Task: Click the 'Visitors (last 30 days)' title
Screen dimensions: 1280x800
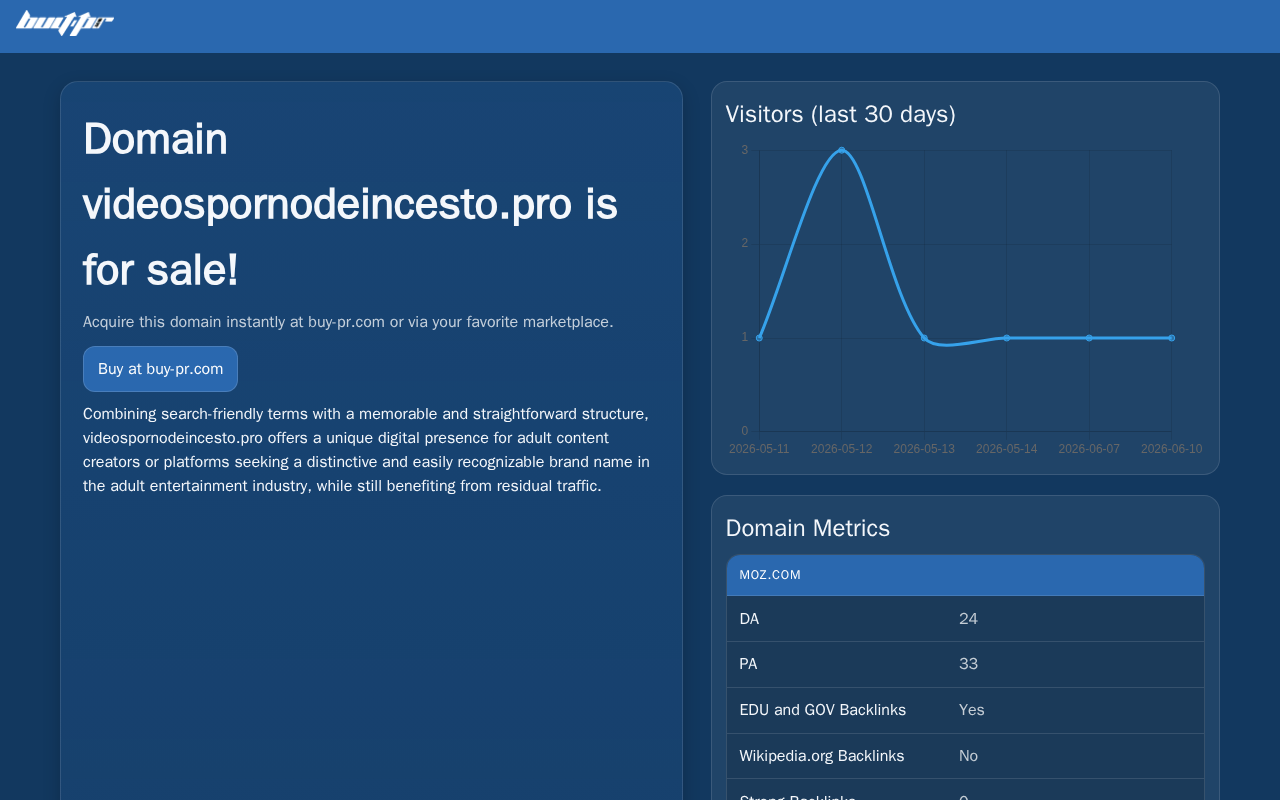Action: 841,114
